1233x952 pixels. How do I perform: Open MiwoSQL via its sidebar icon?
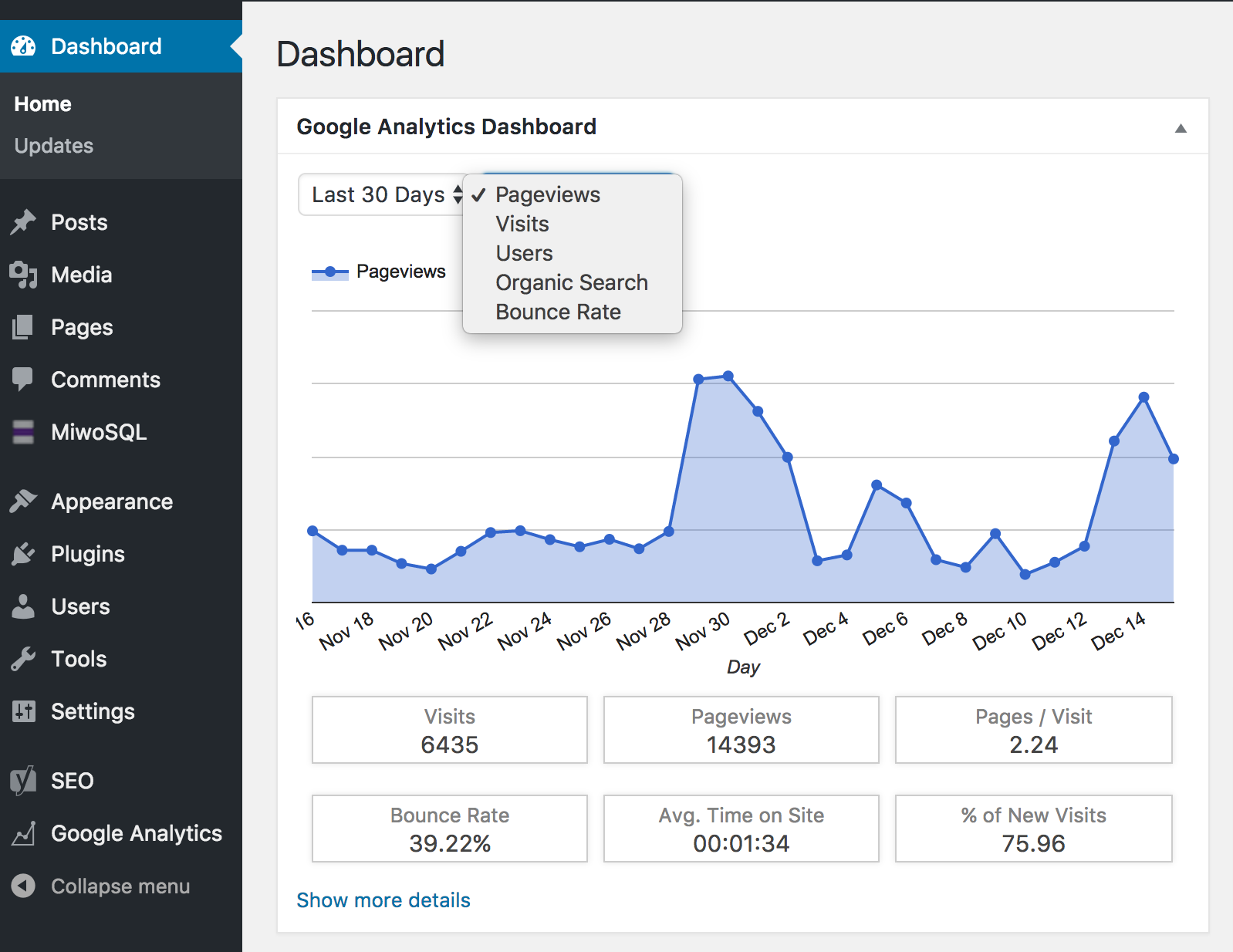pos(23,432)
